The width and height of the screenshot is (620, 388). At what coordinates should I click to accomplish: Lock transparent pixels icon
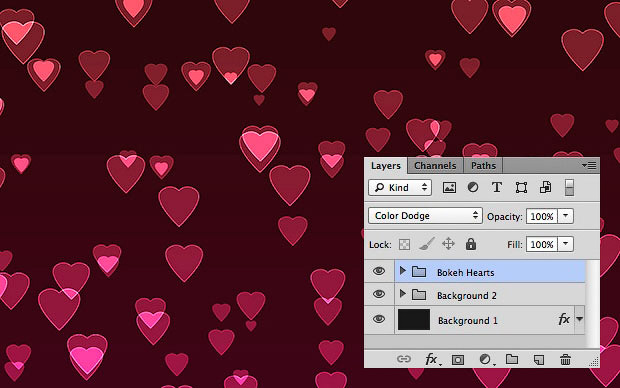[x=404, y=244]
